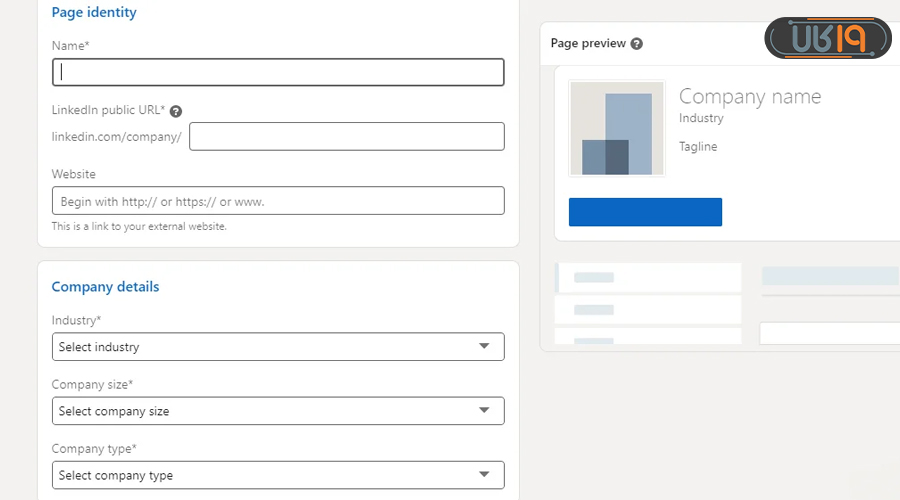
Task: Open the Select industry dropdown
Action: (x=278, y=347)
